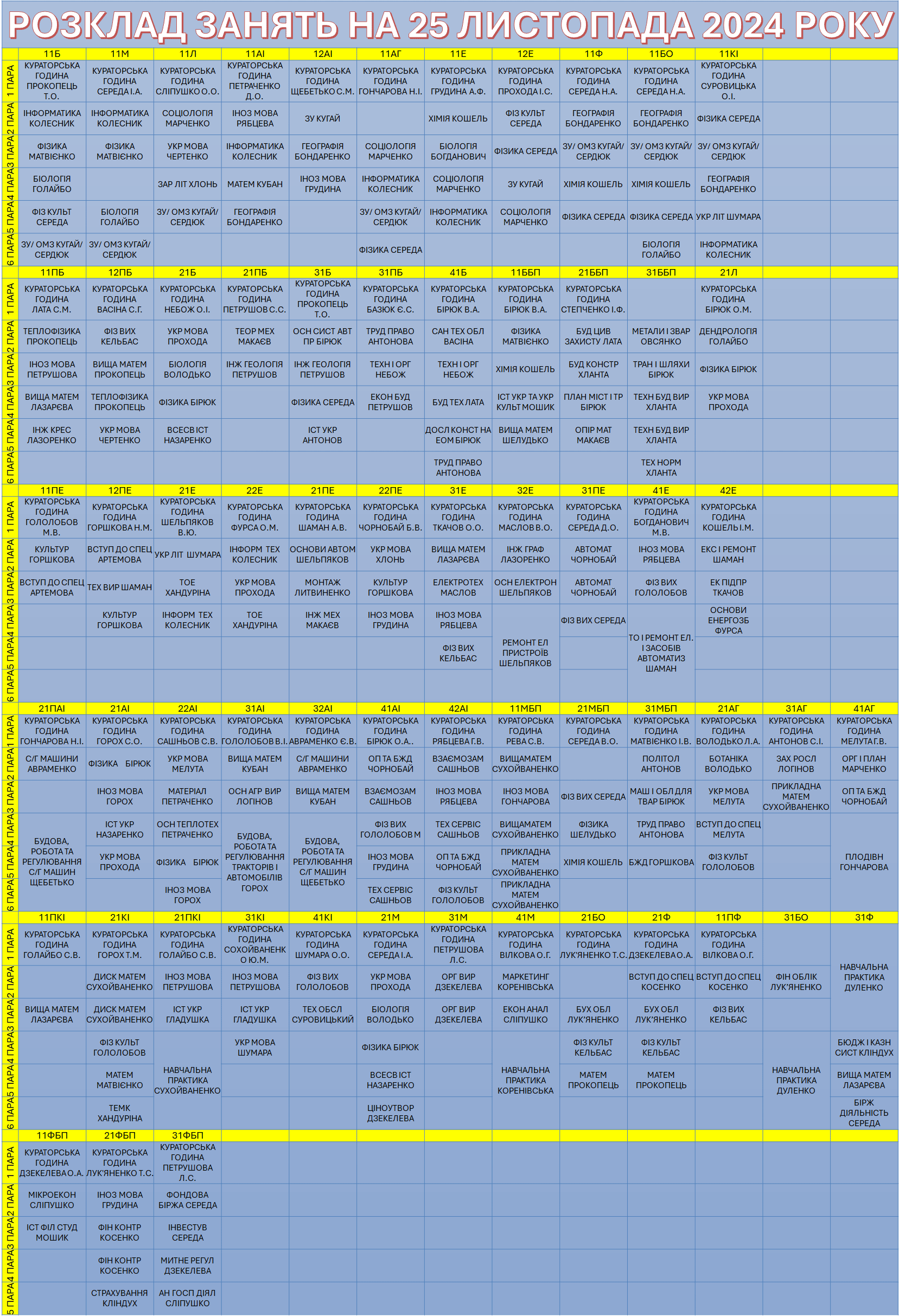Click cell 'ІНЖ ГРАФ ЛАЗОРЕНКО'
The image size is (899, 1316).
526,554
